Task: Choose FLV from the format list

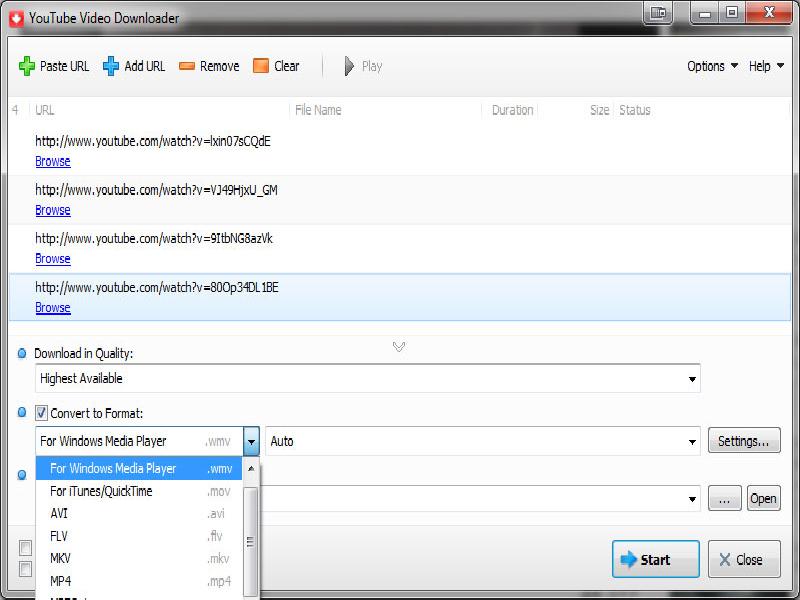Action: pos(139,536)
